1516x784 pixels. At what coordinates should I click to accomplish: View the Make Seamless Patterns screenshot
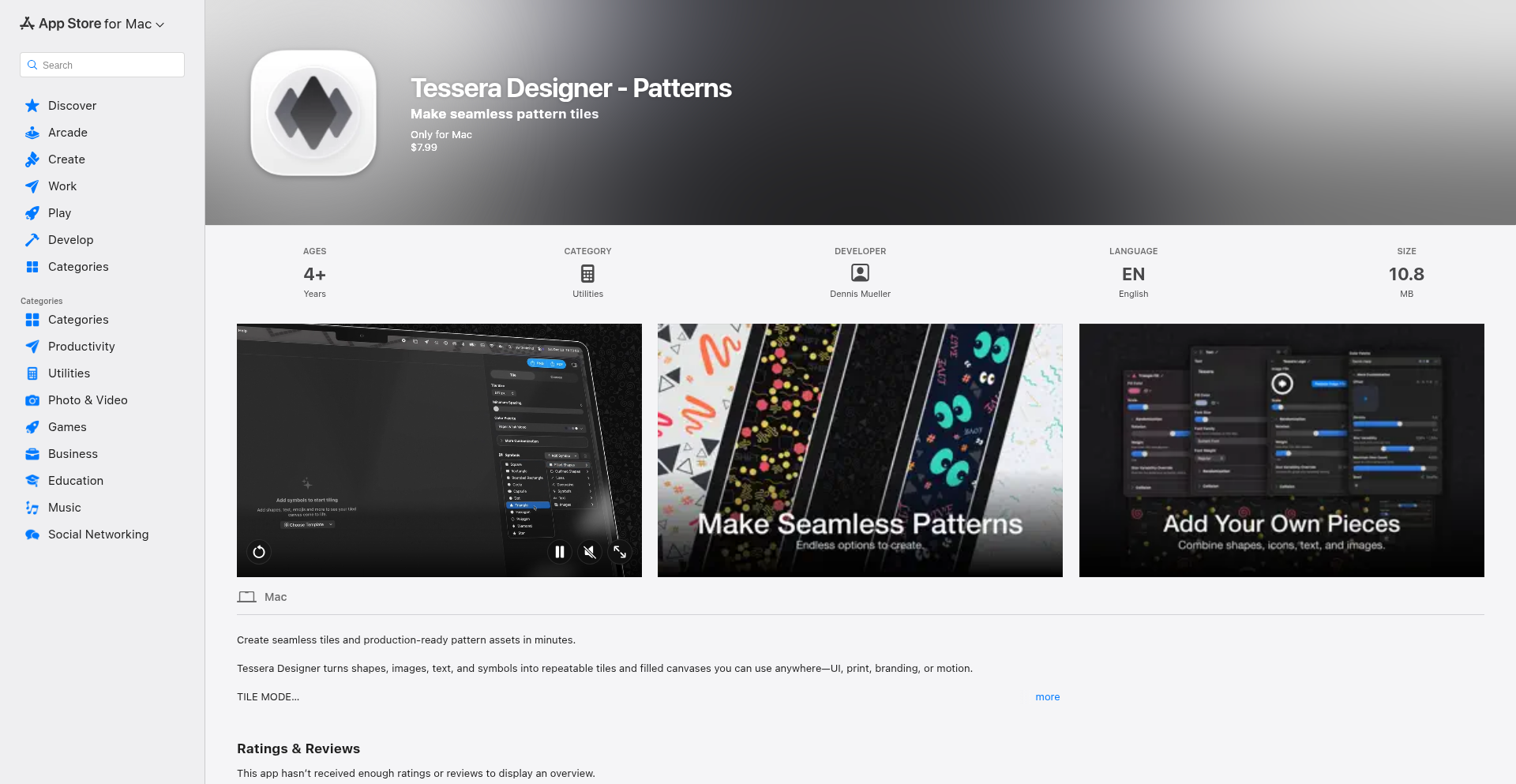pos(860,450)
